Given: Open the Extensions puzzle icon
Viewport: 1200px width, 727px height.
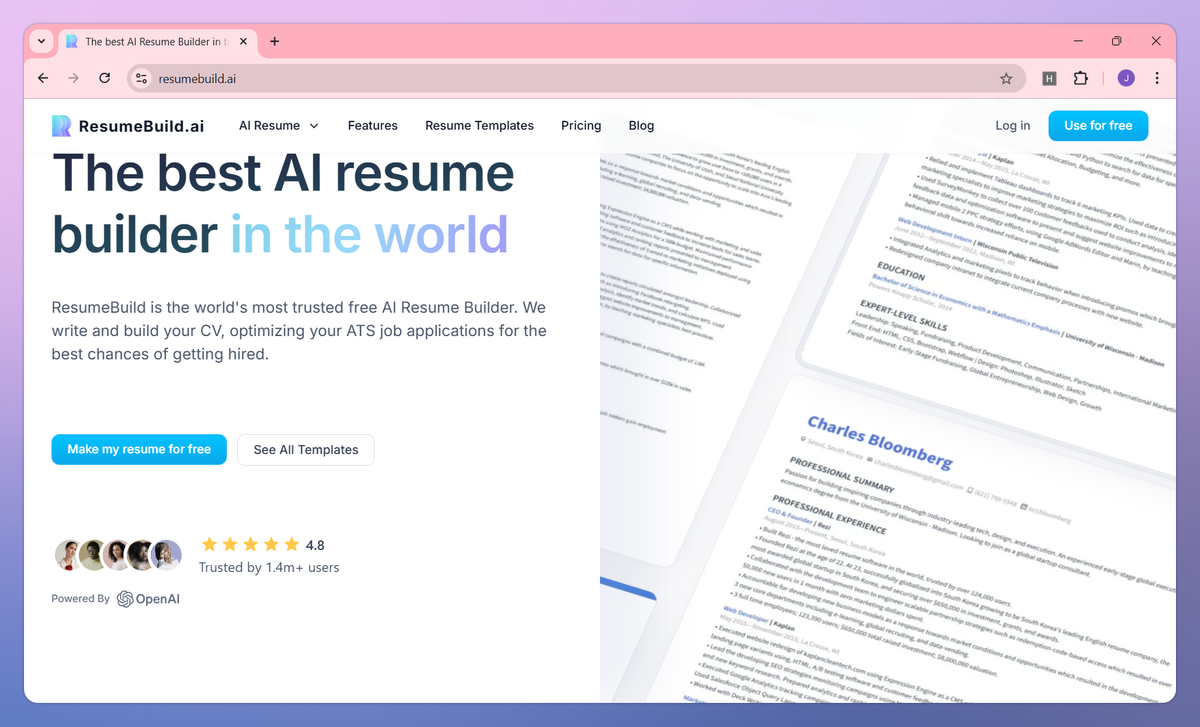Looking at the screenshot, I should (x=1081, y=78).
